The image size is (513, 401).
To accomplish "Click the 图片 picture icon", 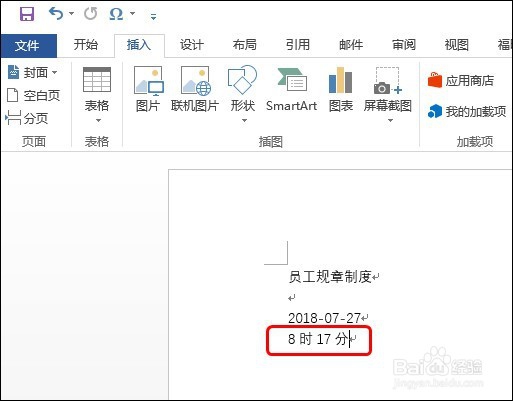I will [x=148, y=80].
